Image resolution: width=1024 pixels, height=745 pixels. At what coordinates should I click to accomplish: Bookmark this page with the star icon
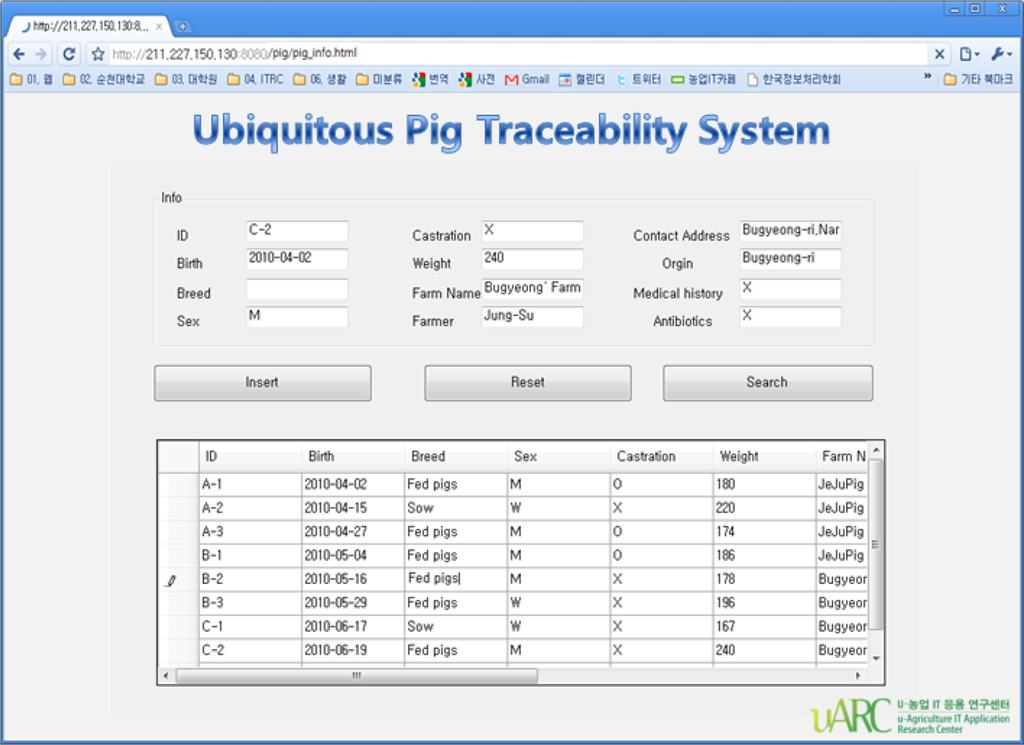98,54
